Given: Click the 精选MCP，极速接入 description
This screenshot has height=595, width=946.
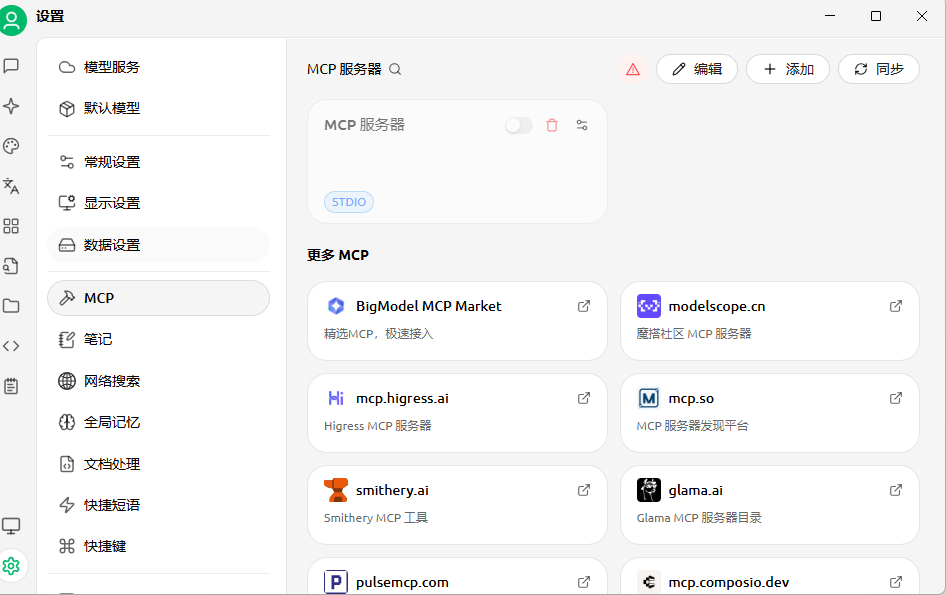Looking at the screenshot, I should coord(378,334).
